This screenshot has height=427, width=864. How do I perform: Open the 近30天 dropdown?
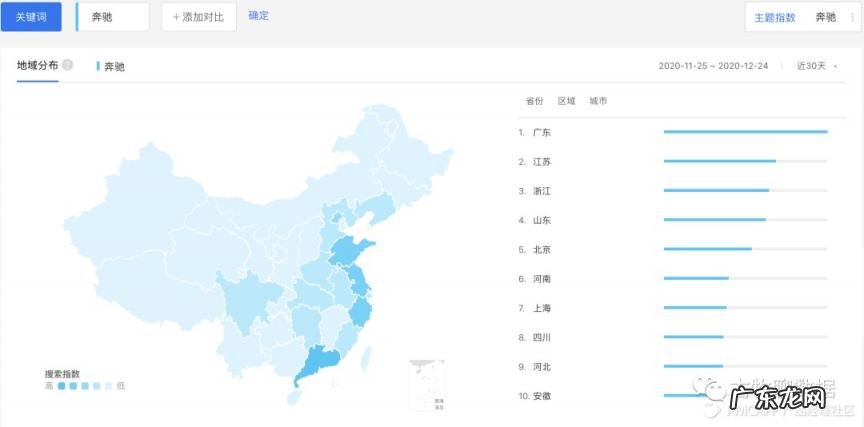tap(817, 66)
